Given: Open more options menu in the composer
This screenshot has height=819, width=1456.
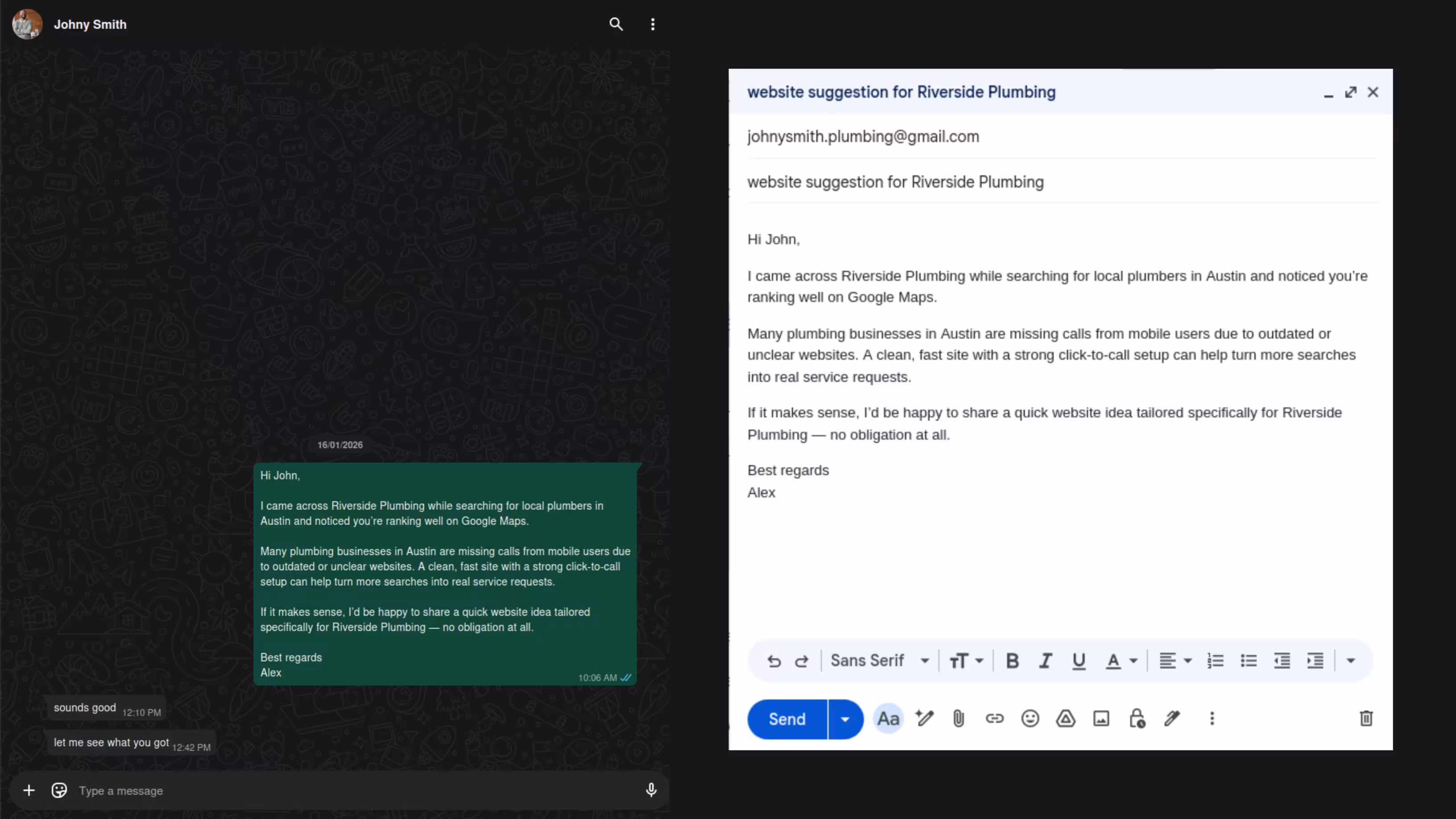Looking at the screenshot, I should (x=1212, y=719).
